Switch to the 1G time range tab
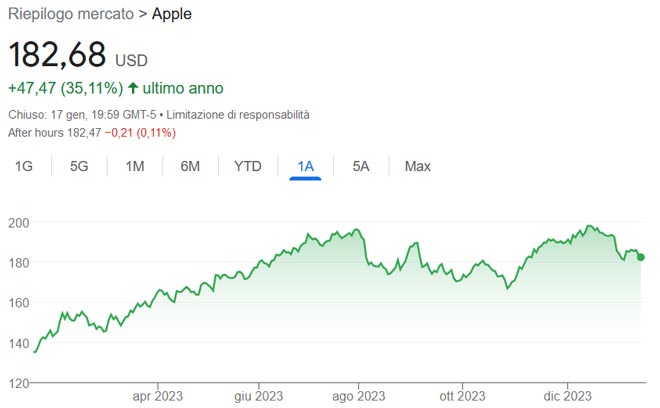 24,166
